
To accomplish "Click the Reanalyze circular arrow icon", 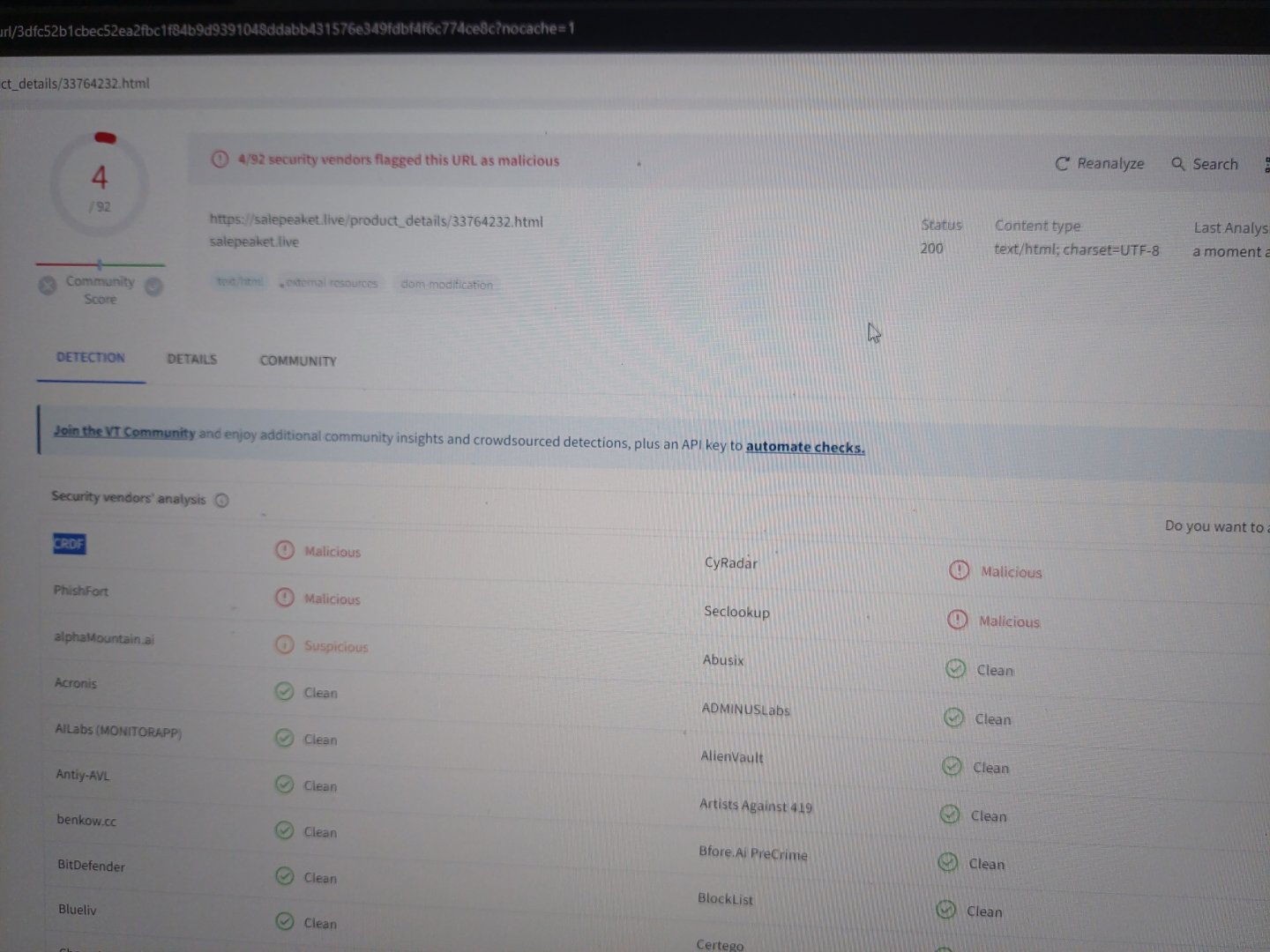I will pyautogui.click(x=1063, y=163).
